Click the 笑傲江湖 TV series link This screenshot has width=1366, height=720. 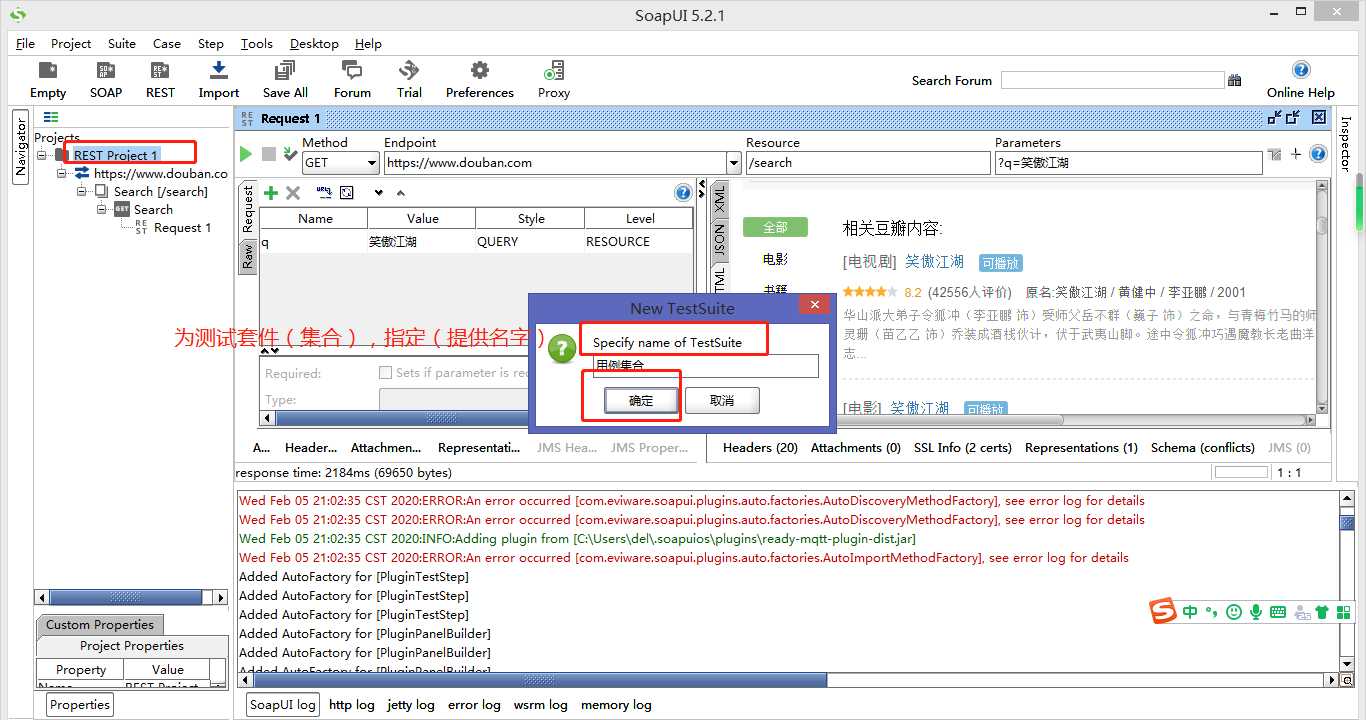[x=934, y=261]
